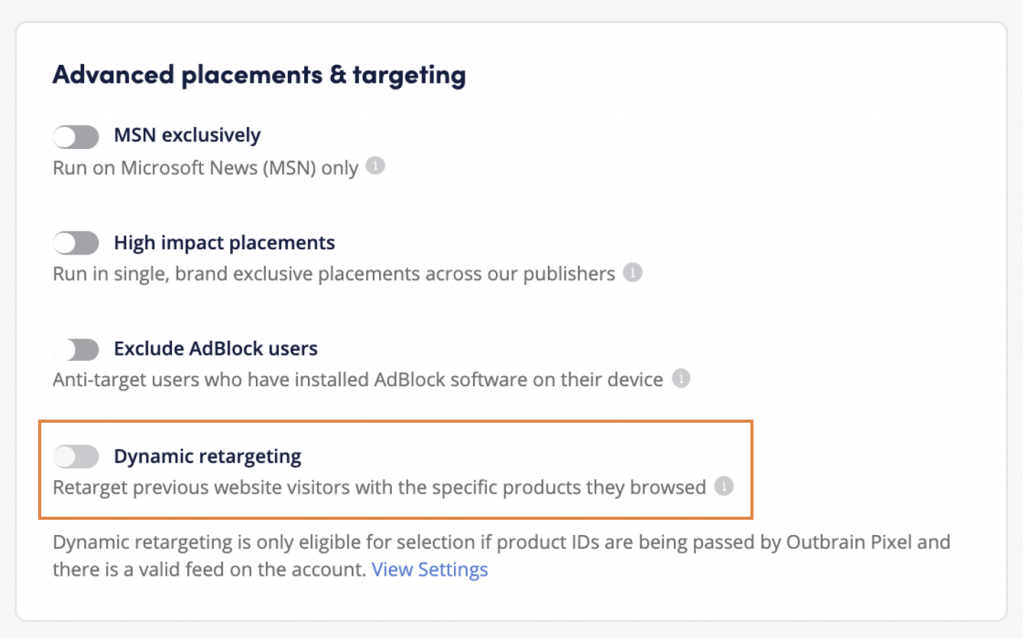Screen dimensions: 1024x639
Task: Toggle the MSN exclusively switch
Action: point(76,136)
